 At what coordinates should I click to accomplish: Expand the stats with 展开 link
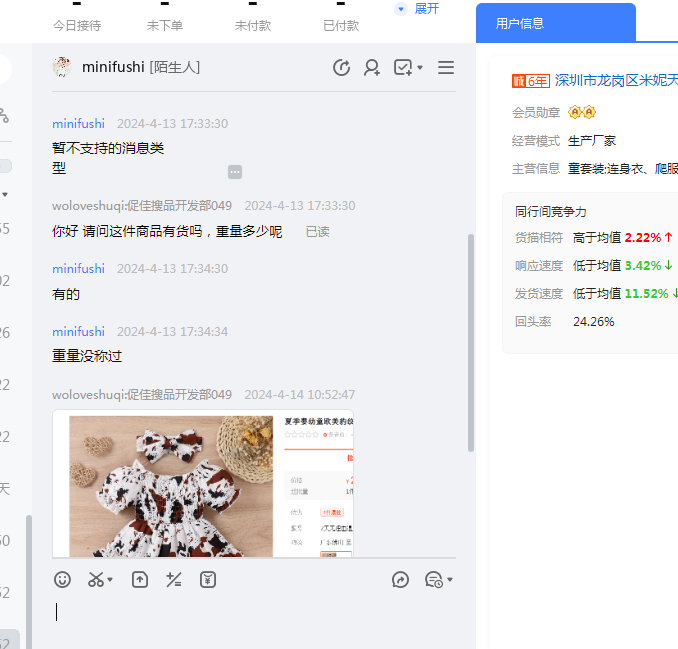tap(426, 9)
